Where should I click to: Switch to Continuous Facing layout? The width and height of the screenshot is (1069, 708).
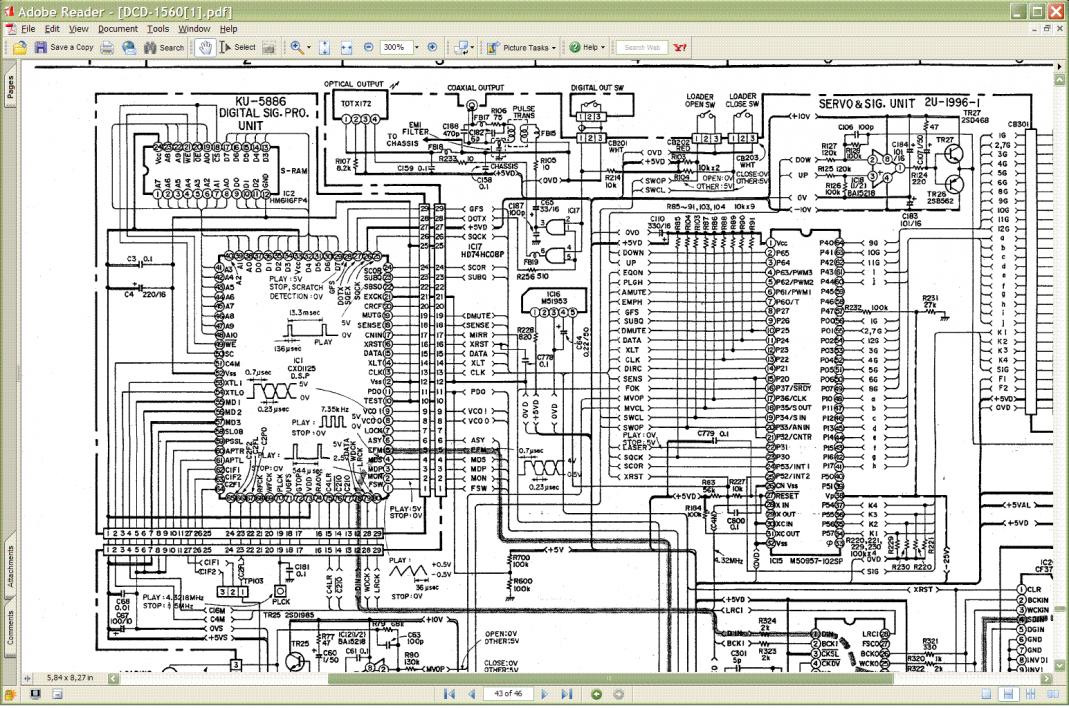(x=1030, y=694)
